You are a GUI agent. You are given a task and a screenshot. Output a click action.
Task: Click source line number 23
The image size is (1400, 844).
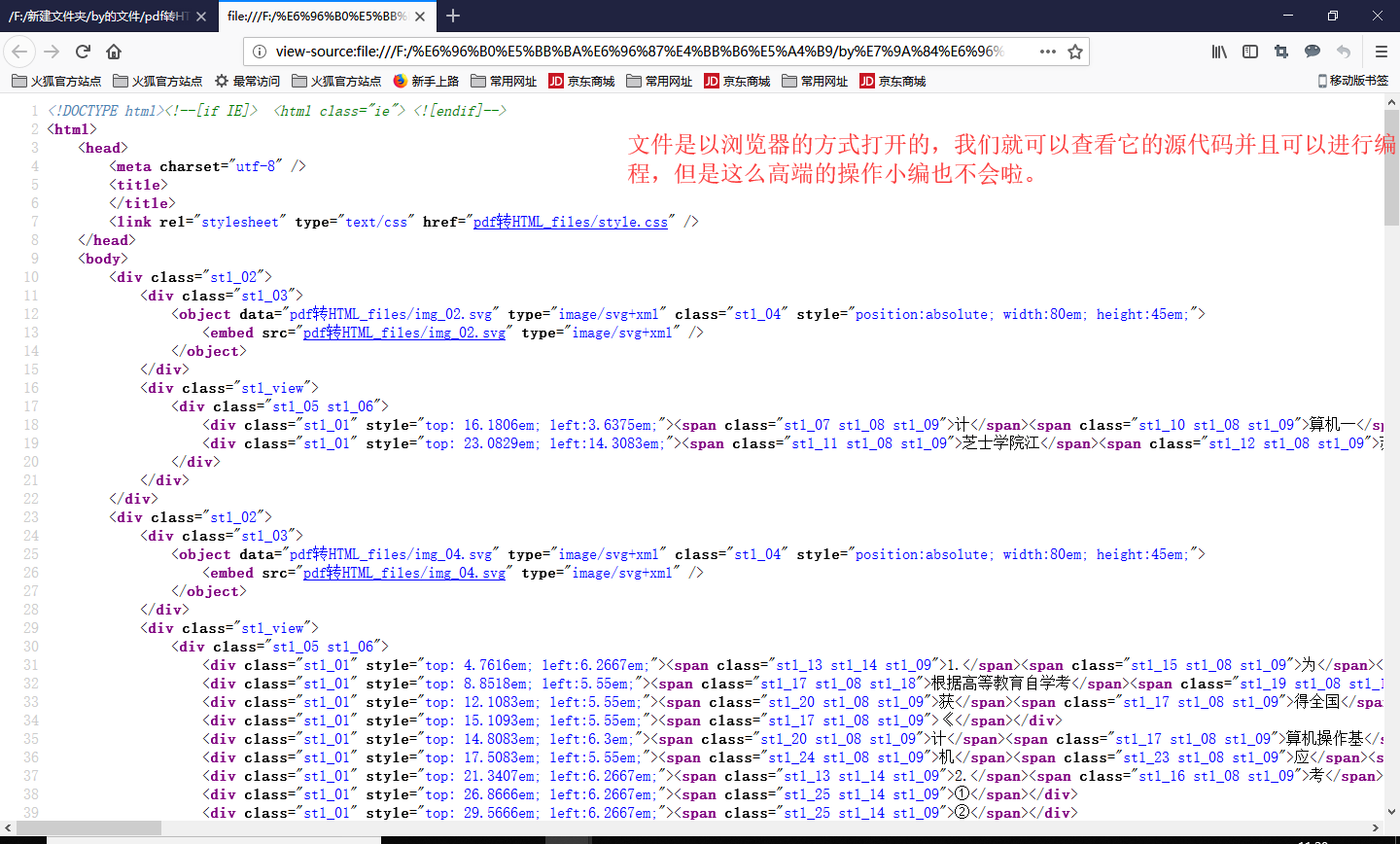point(31,517)
